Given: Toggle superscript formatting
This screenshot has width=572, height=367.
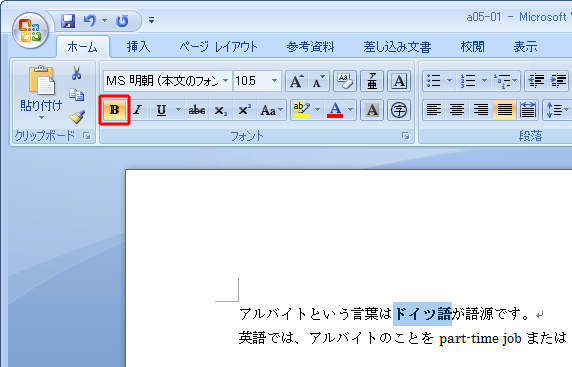Looking at the screenshot, I should point(244,110).
